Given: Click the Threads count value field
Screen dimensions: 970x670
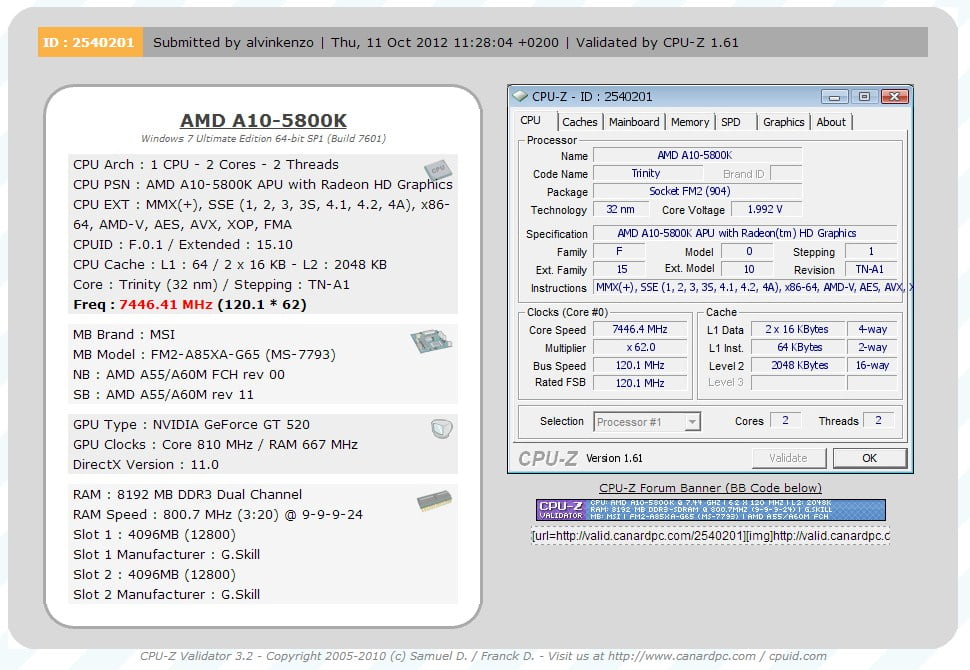Looking at the screenshot, I should 878,421.
